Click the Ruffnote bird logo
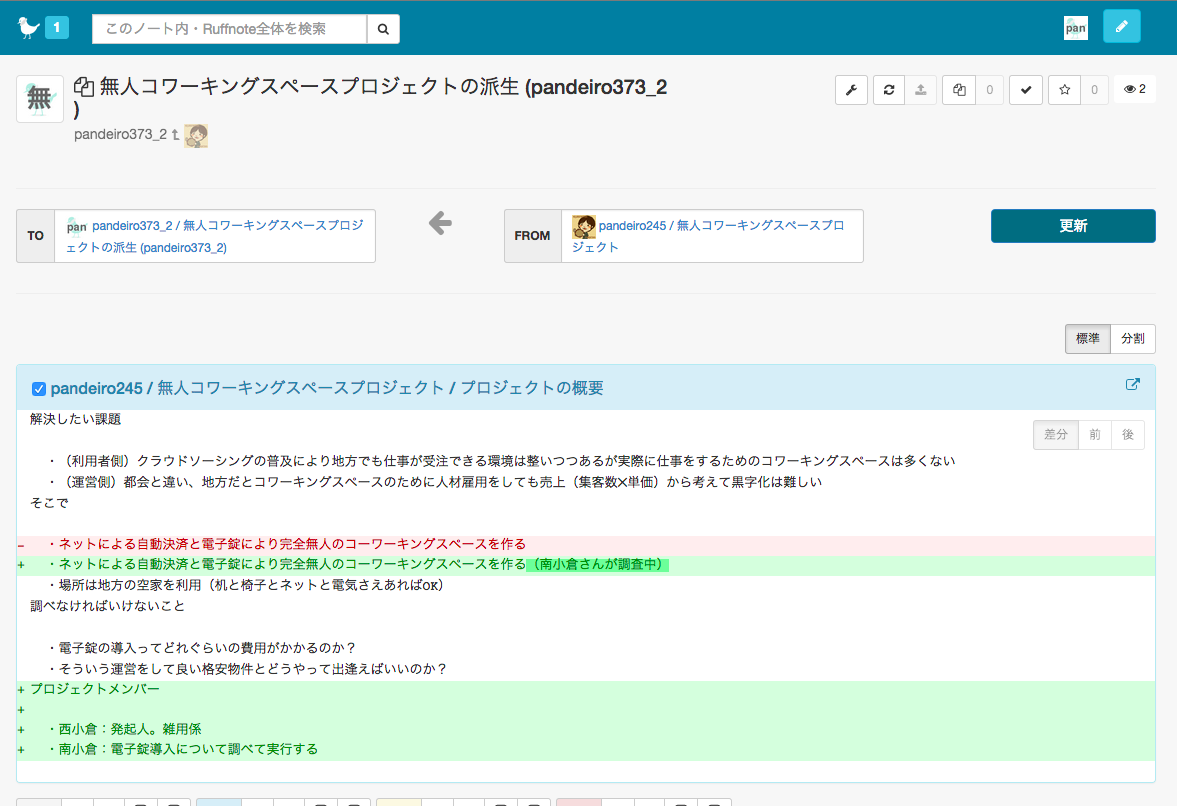Screen dimensions: 1177x806 coord(29,28)
